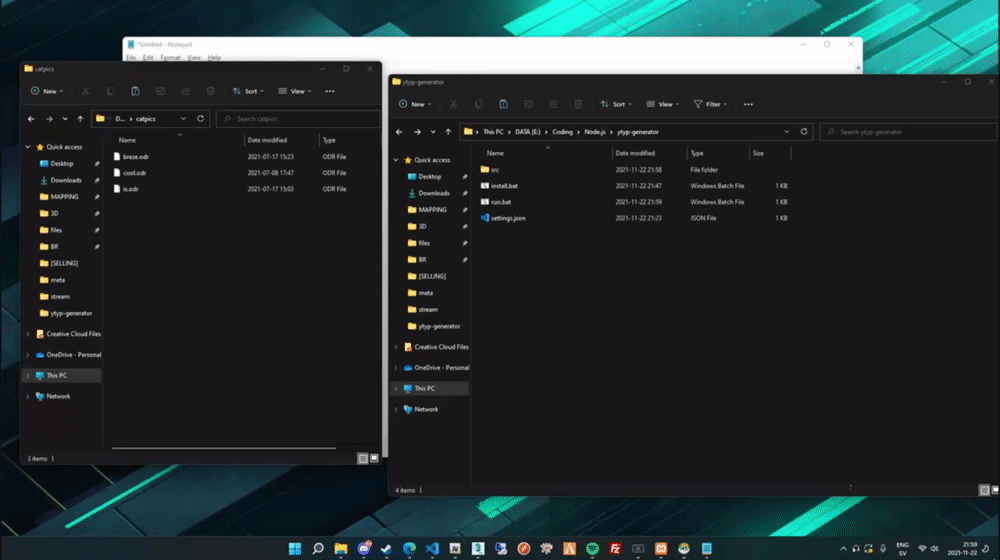Open more options in catpics toolbar

(330, 91)
